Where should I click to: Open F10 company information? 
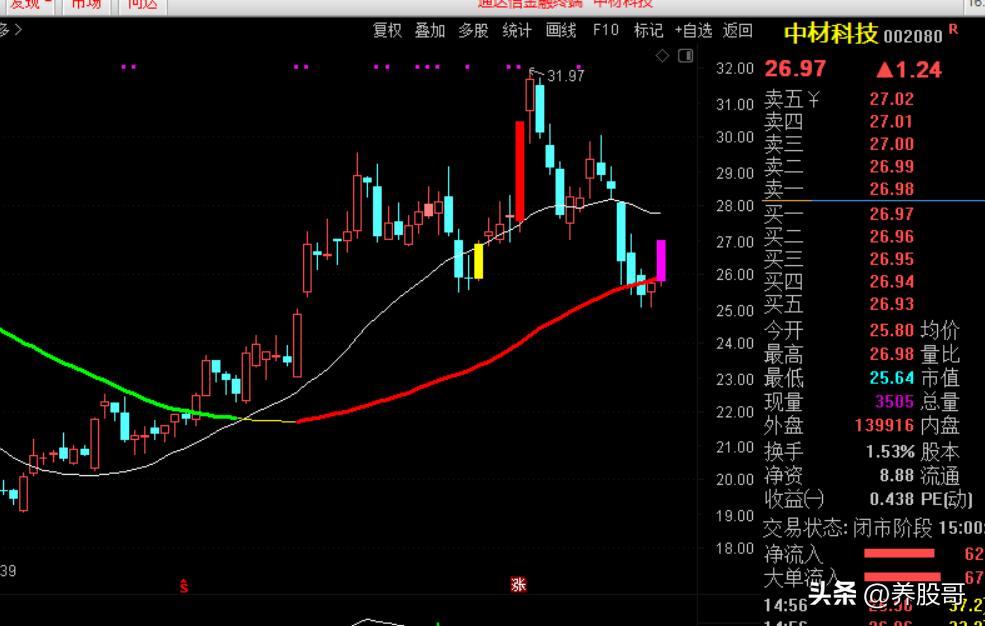click(x=606, y=30)
